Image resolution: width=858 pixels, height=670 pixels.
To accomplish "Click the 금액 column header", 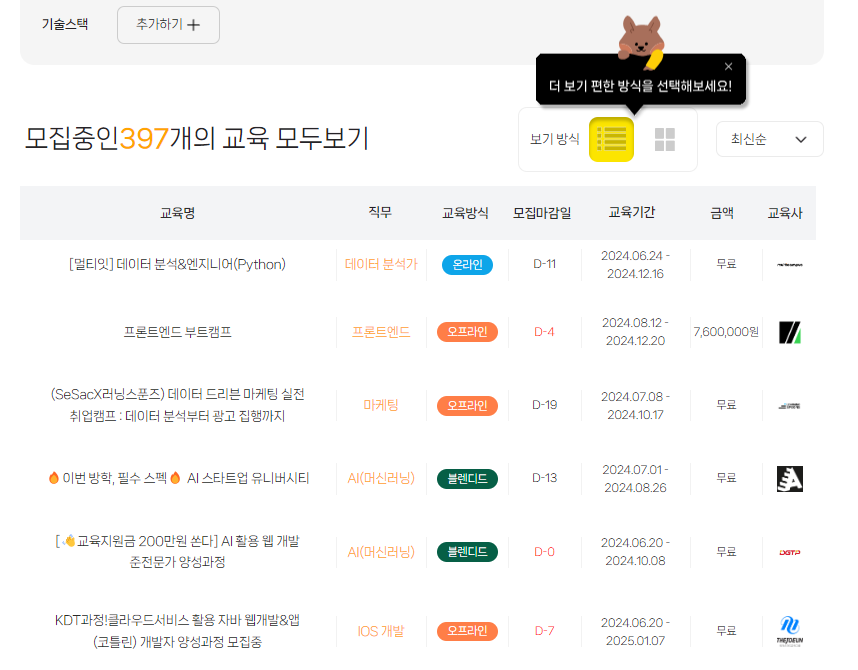I will coord(721,213).
